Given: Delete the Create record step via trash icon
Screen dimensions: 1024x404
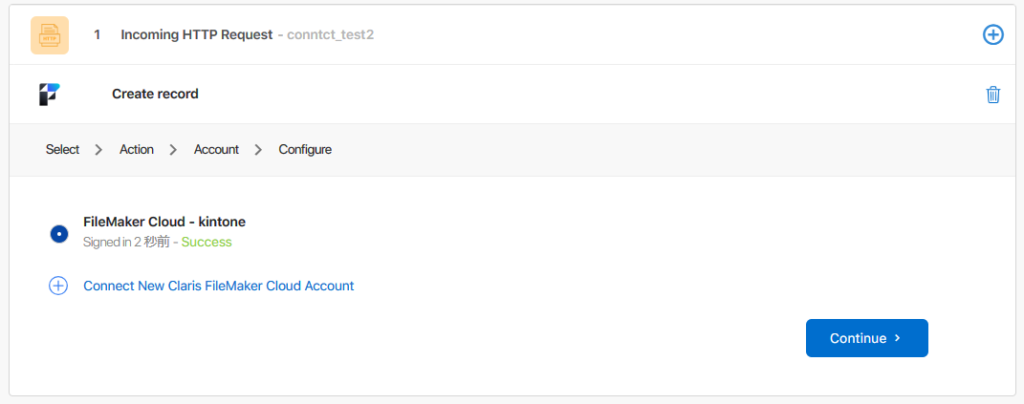Looking at the screenshot, I should point(993,94).
